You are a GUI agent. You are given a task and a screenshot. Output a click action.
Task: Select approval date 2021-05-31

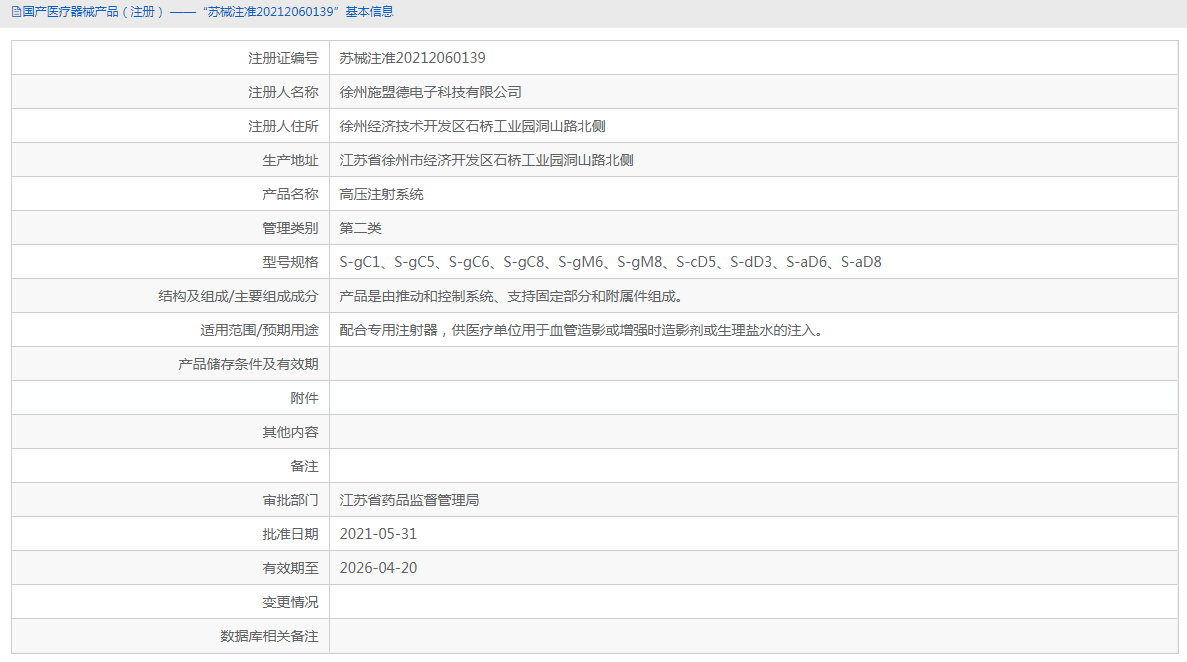[x=378, y=534]
